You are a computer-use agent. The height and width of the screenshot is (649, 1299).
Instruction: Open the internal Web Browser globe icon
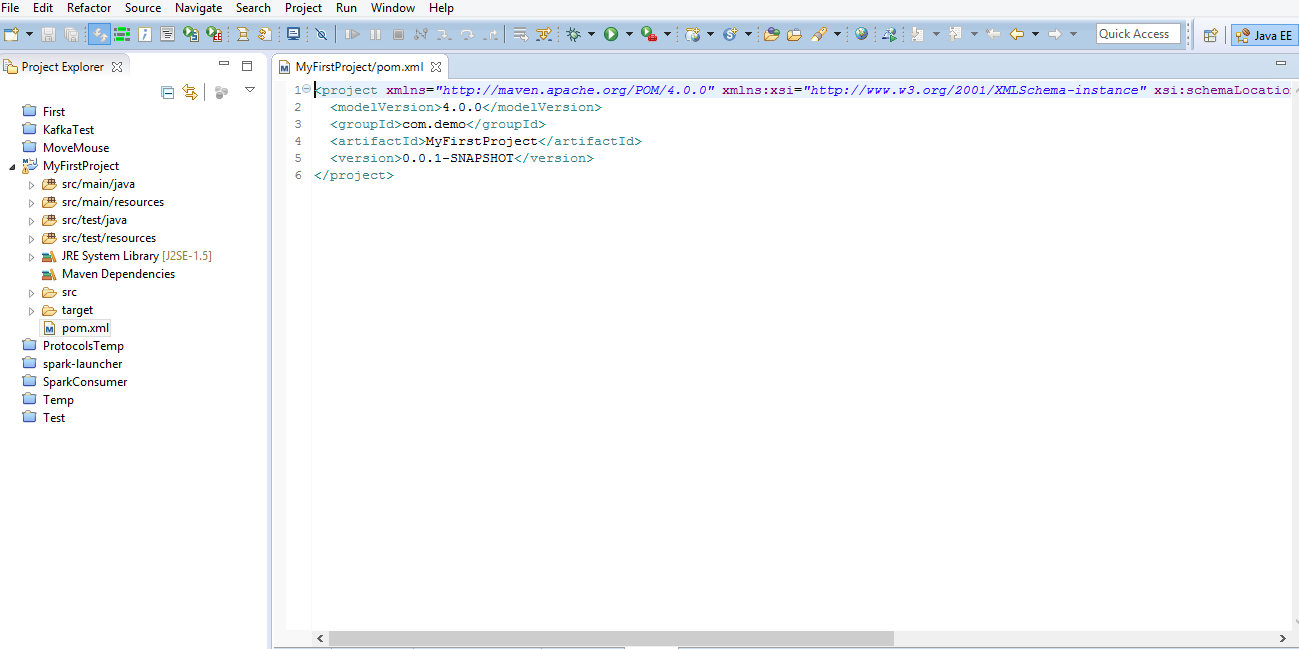tap(861, 33)
